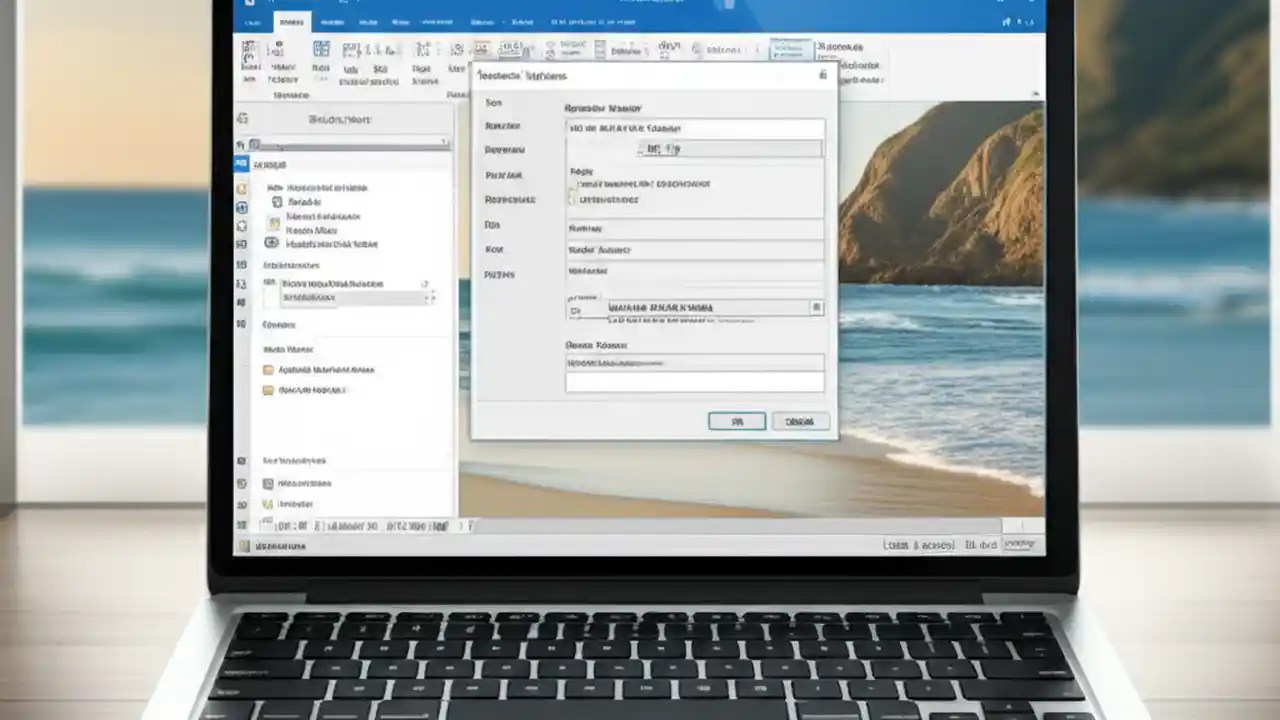1280x720 pixels.
Task: Adjust the zoom slider in the status bar
Action: (x=1018, y=545)
